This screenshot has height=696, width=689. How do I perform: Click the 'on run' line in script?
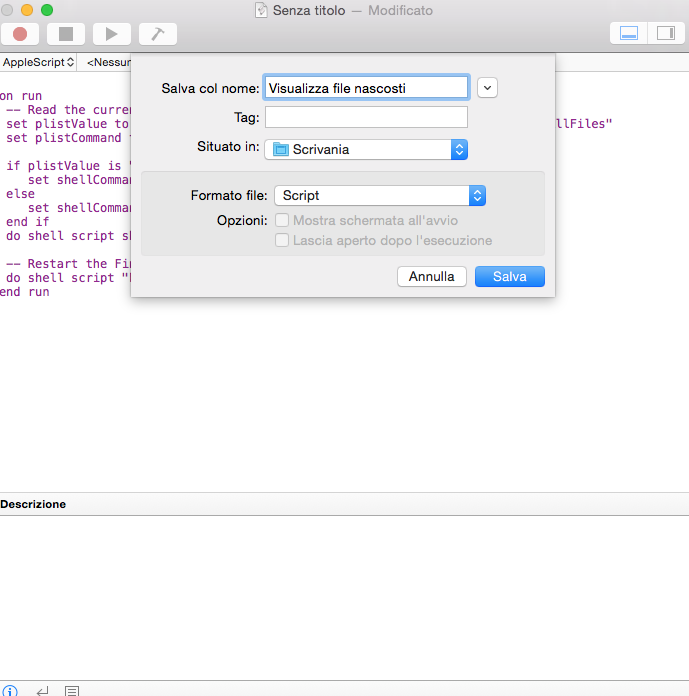[x=21, y=96]
